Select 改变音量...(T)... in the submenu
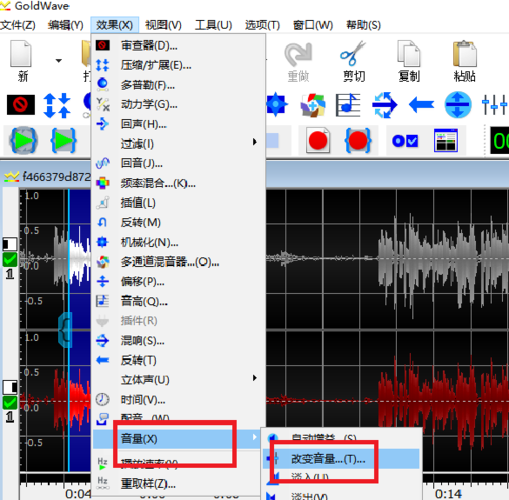 (x=341, y=459)
